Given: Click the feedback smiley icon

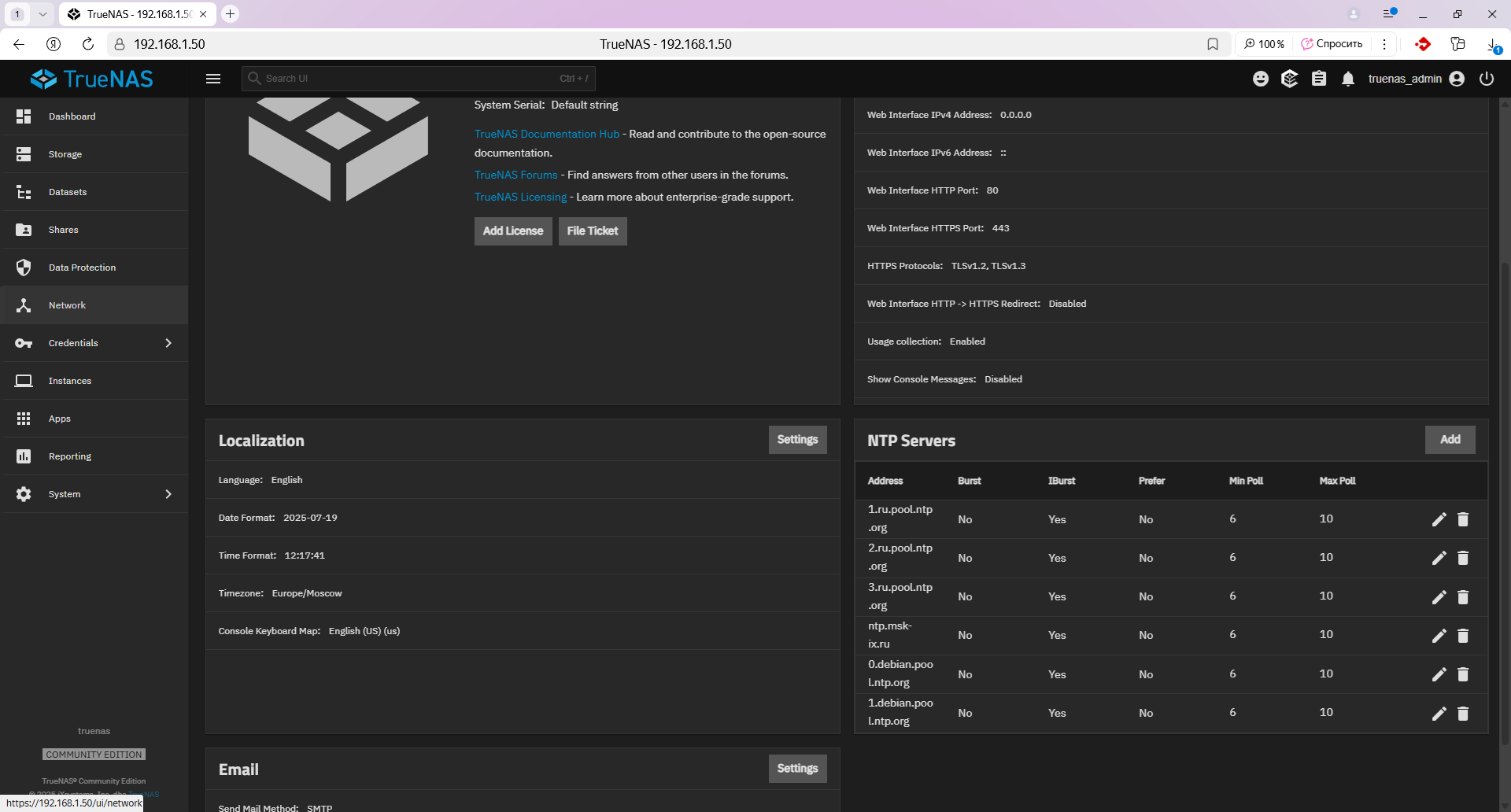Looking at the screenshot, I should point(1261,79).
